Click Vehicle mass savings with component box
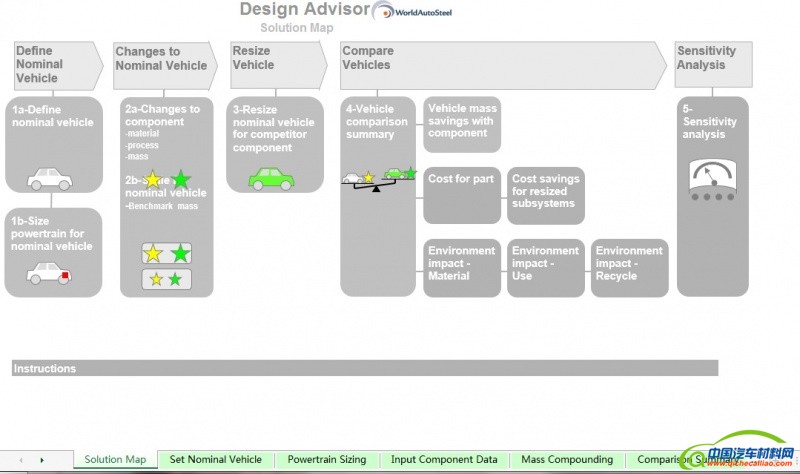The width and height of the screenshot is (800, 474). point(461,125)
